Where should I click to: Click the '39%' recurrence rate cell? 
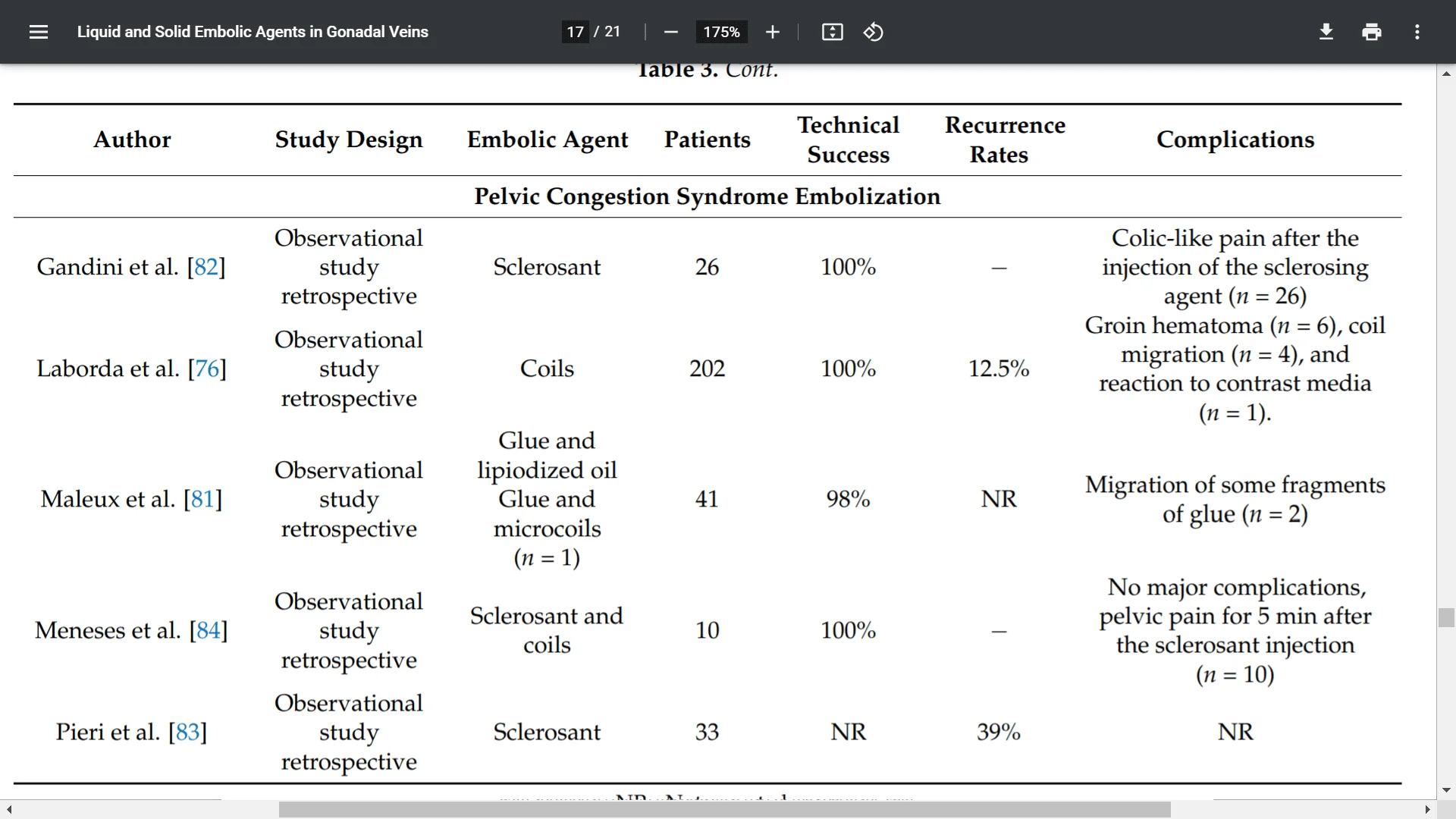click(999, 732)
